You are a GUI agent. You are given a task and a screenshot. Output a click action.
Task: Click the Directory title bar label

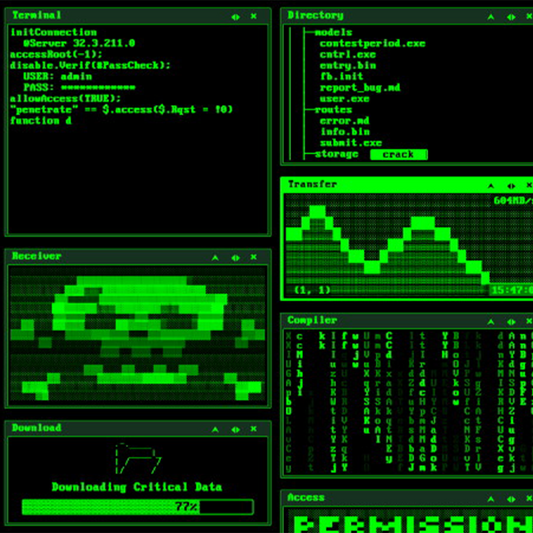pyautogui.click(x=315, y=15)
